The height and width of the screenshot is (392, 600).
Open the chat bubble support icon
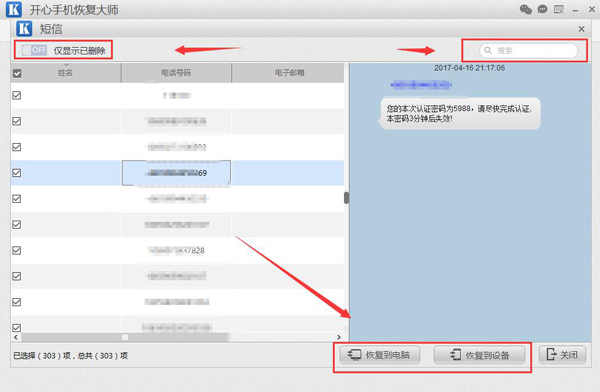coord(542,9)
